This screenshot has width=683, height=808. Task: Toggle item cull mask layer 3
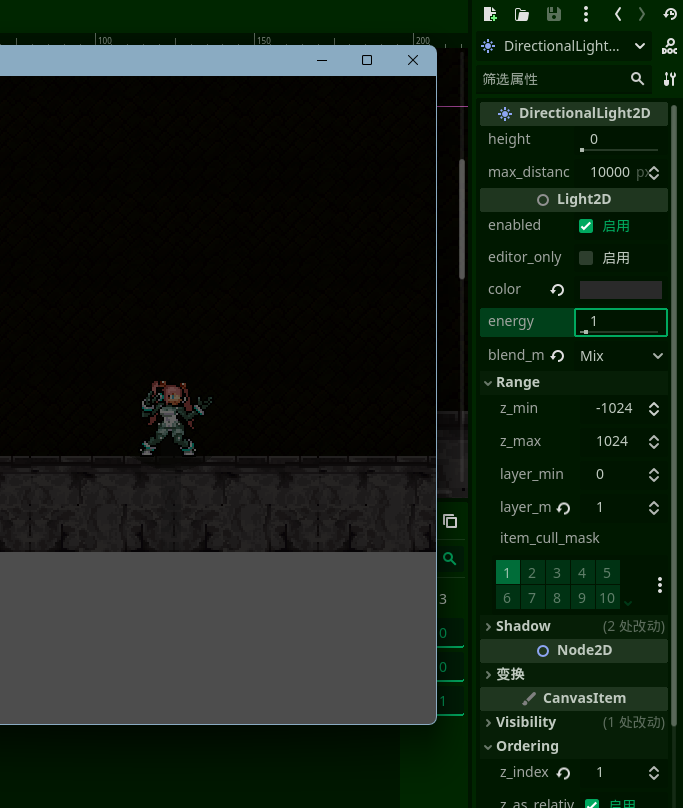click(x=557, y=573)
